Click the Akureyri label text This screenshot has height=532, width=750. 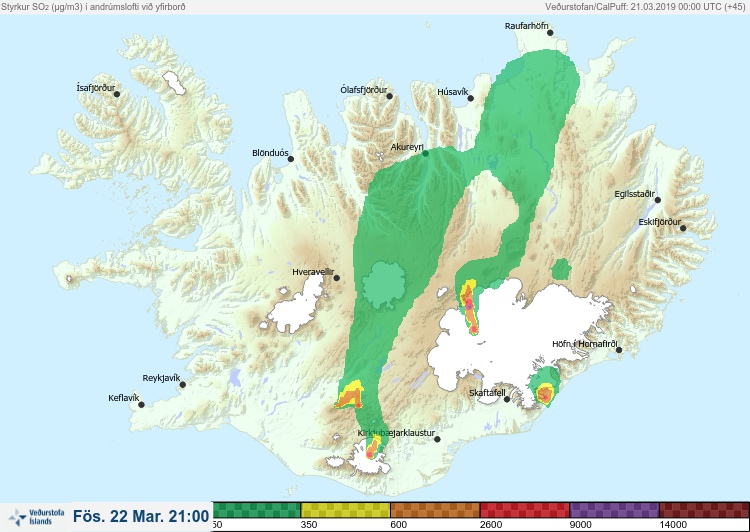[407, 147]
